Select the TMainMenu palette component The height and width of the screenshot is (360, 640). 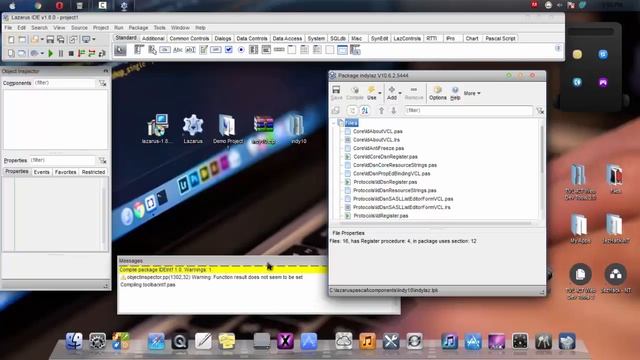pos(139,50)
